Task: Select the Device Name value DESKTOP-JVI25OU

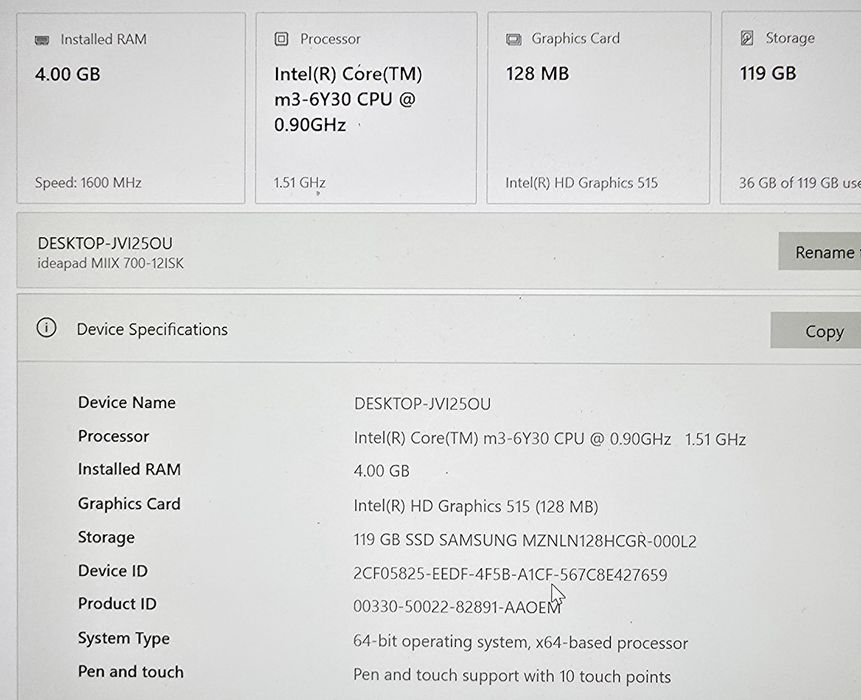Action: pyautogui.click(x=422, y=404)
